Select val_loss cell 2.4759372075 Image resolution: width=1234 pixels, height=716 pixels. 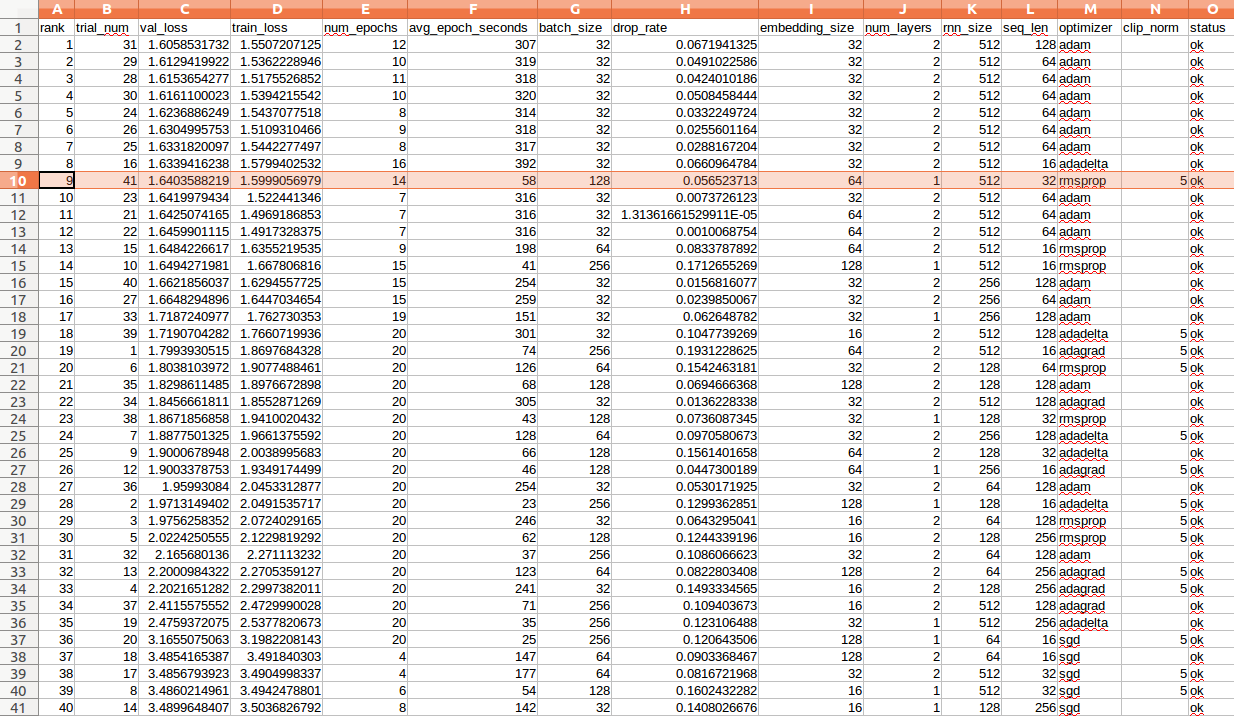coord(187,622)
